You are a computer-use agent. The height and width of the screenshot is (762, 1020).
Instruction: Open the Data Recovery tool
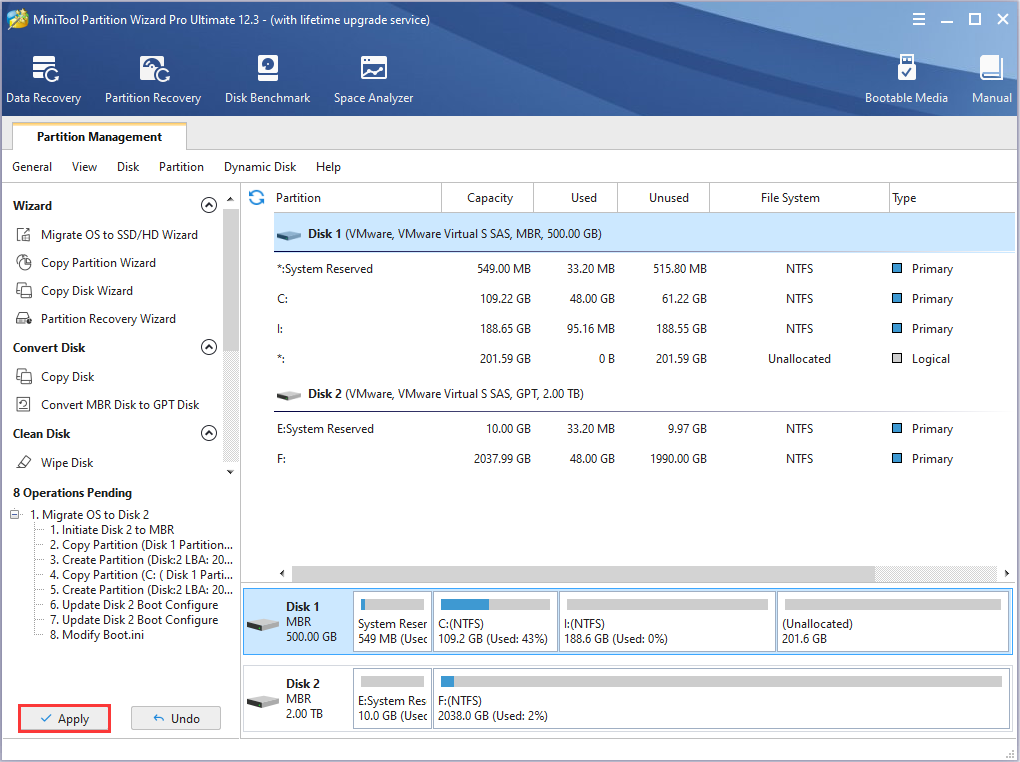click(x=44, y=79)
